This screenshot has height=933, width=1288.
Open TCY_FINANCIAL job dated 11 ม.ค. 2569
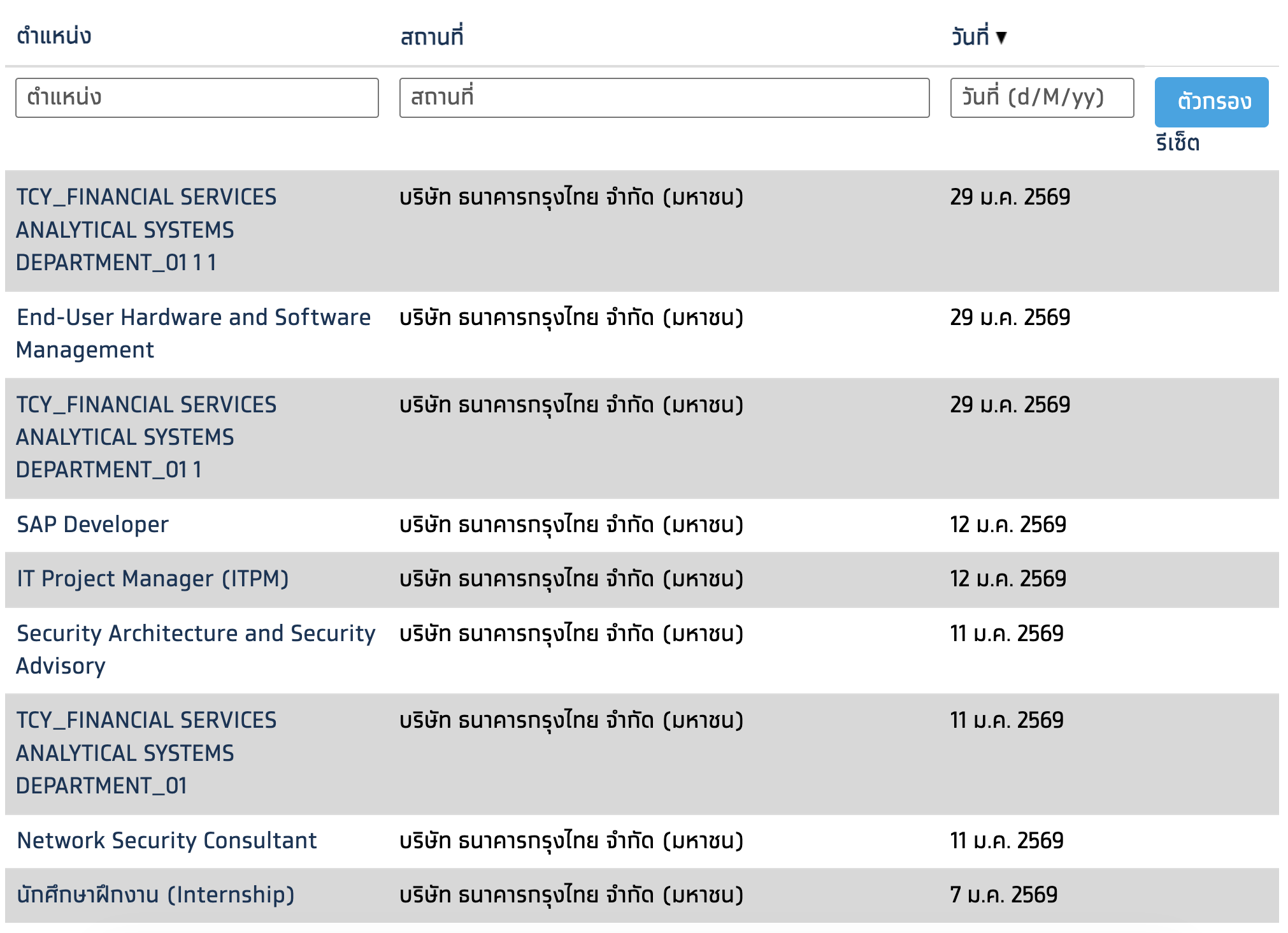(146, 753)
